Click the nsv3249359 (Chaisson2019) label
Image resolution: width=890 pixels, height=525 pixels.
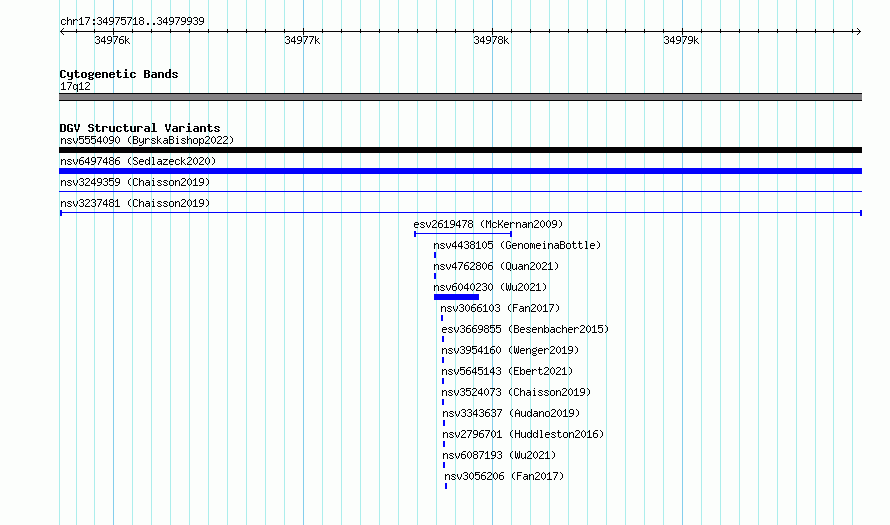point(135,182)
